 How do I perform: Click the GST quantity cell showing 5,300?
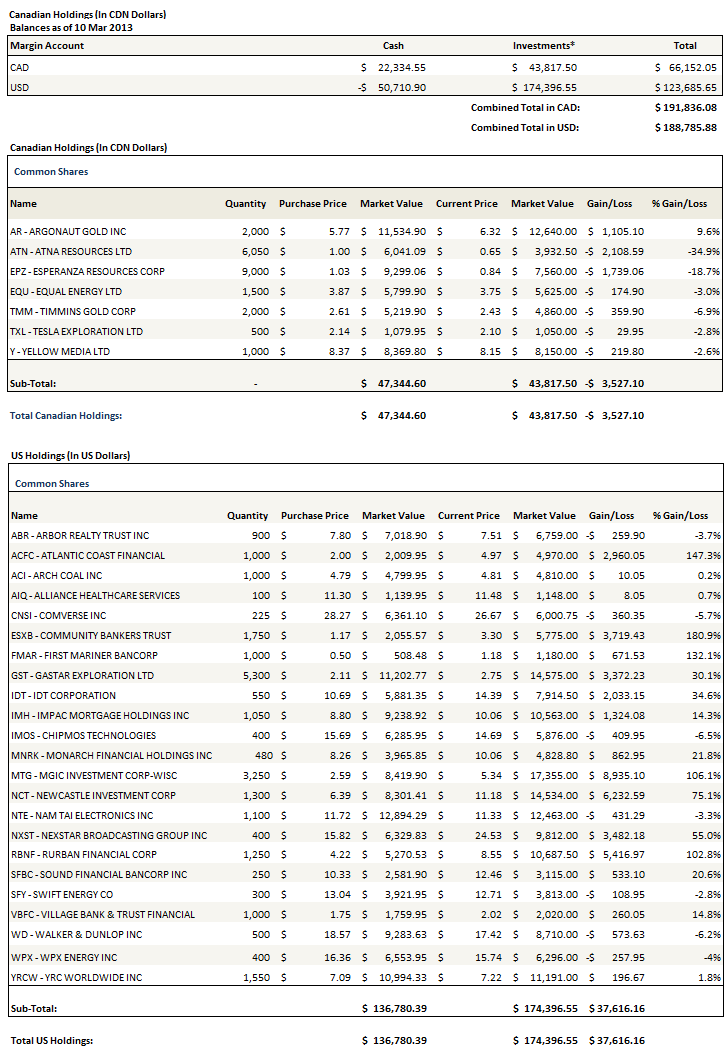click(254, 675)
